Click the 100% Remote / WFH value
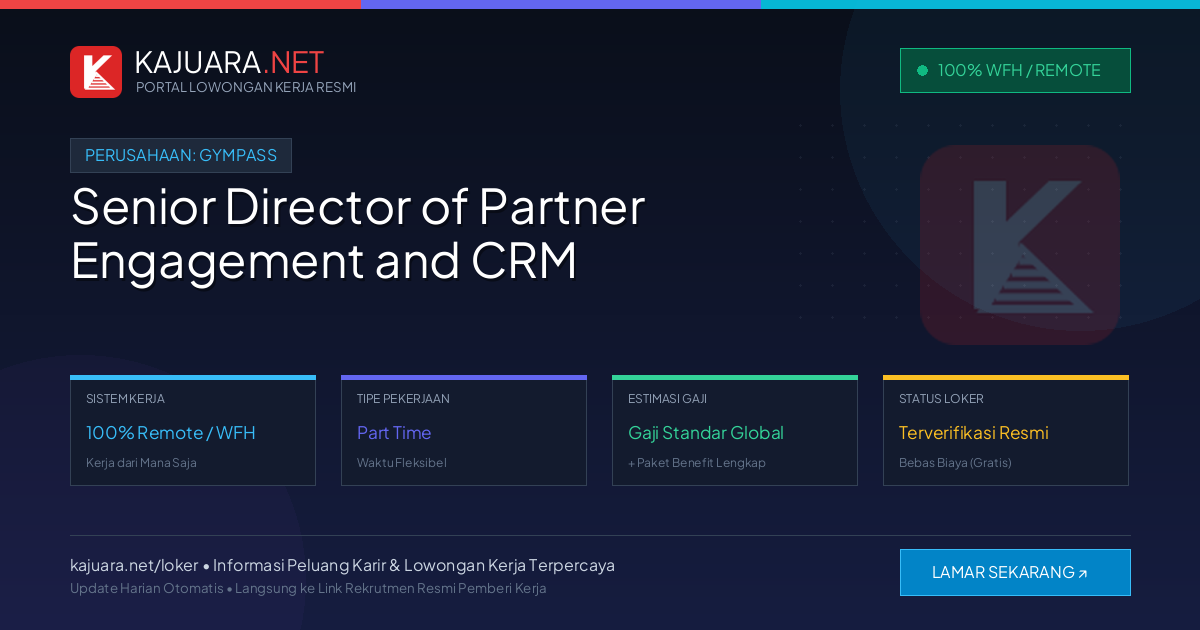The height and width of the screenshot is (630, 1200). pos(171,433)
